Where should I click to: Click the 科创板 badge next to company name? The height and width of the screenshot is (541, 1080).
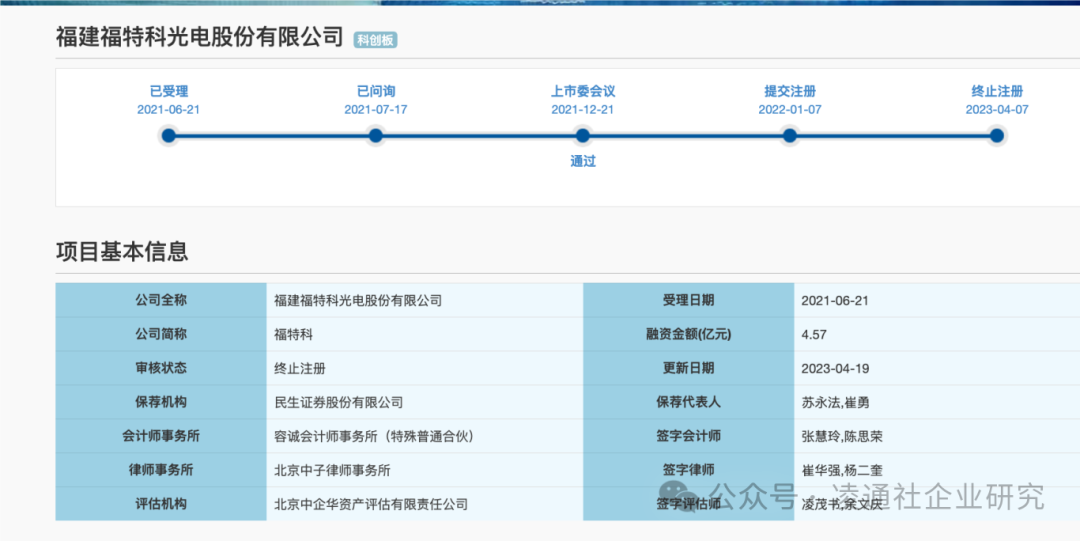click(375, 40)
